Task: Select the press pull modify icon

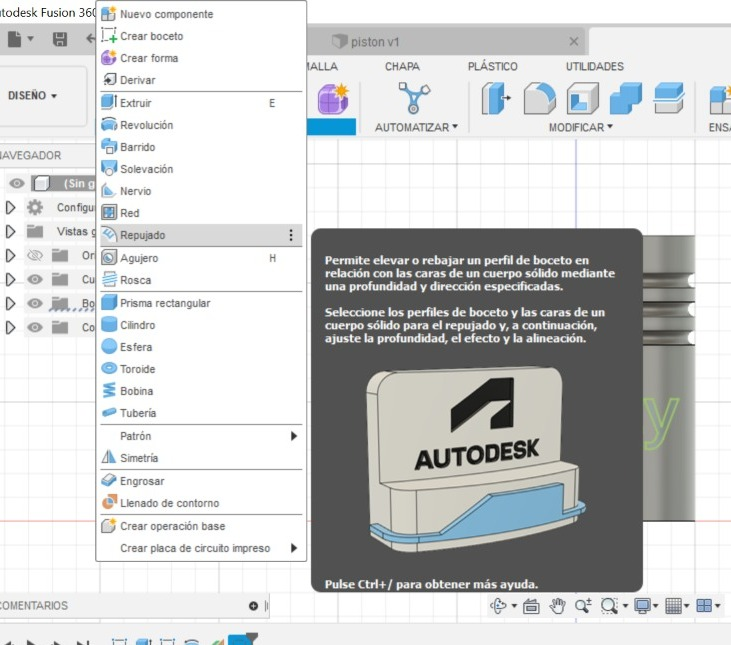Action: coord(496,98)
